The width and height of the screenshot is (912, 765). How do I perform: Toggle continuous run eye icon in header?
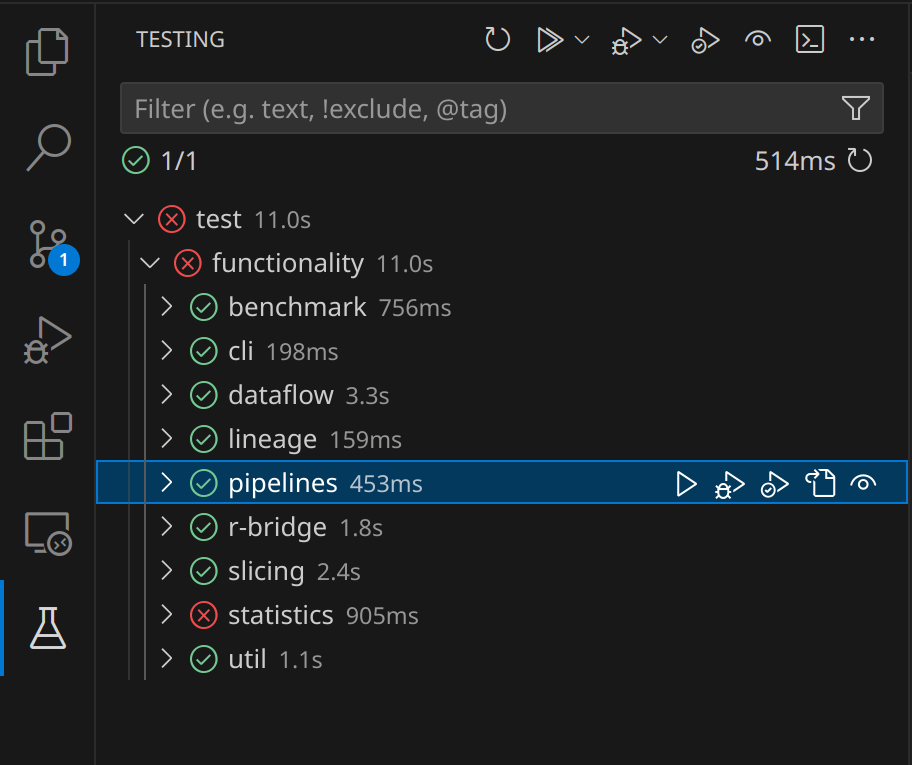(758, 40)
